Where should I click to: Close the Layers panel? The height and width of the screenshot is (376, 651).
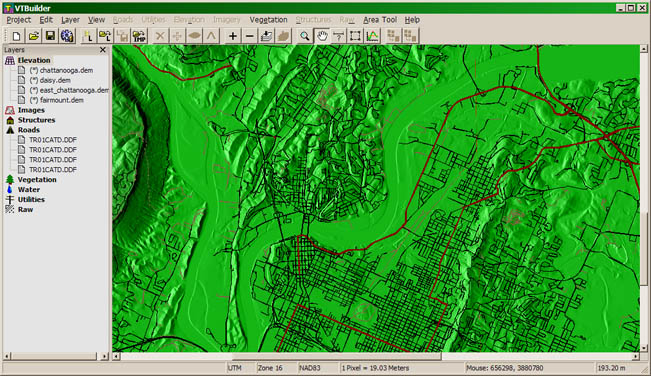tap(103, 50)
